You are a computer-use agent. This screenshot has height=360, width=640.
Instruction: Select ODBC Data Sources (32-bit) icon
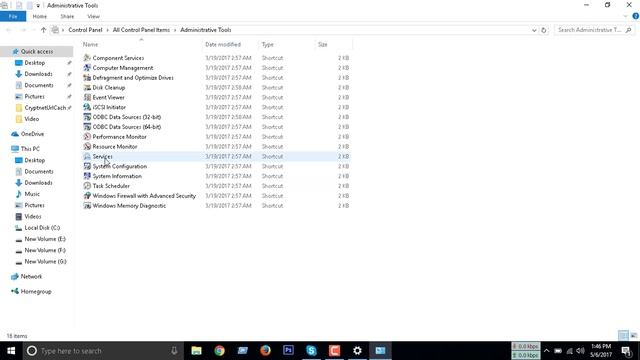tap(87, 117)
